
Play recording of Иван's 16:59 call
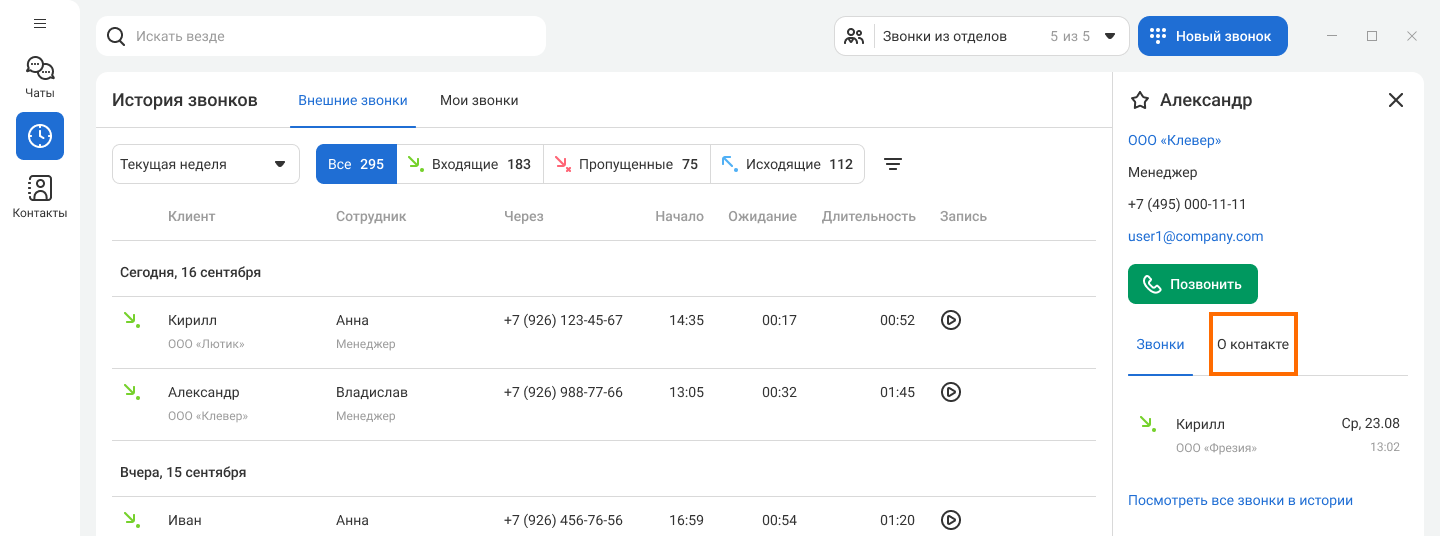951,520
